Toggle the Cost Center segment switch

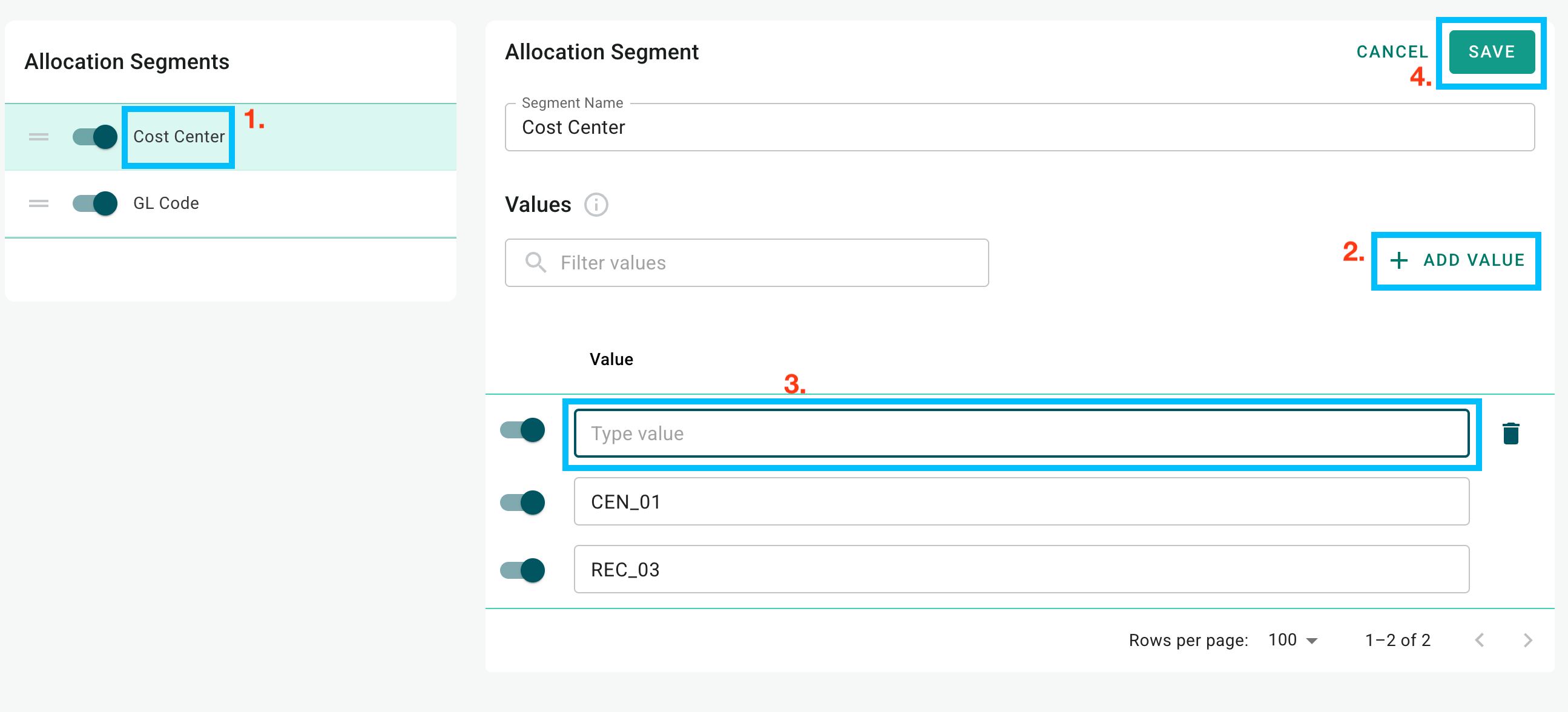(94, 137)
